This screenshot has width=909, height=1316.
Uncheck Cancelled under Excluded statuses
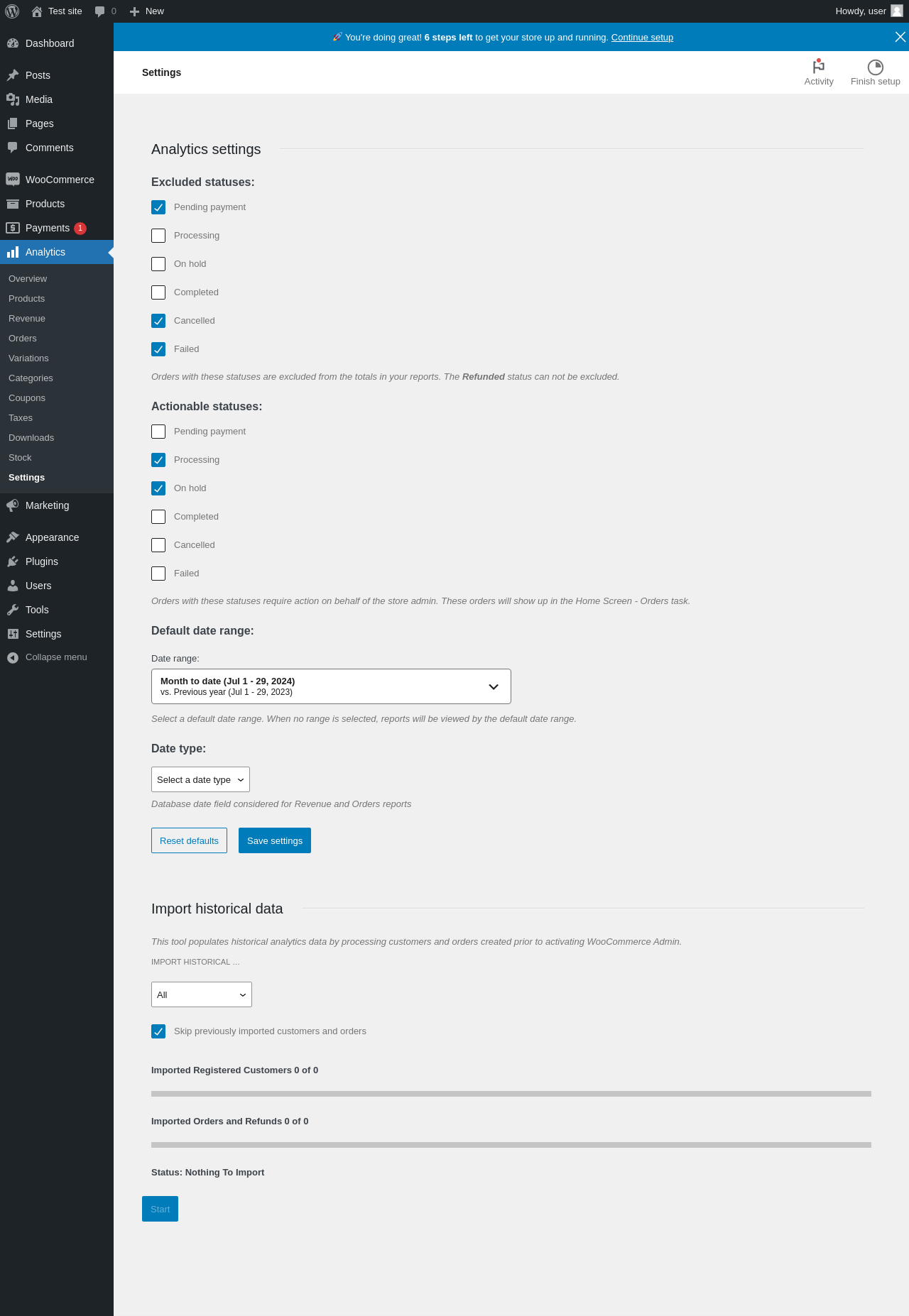click(x=158, y=321)
